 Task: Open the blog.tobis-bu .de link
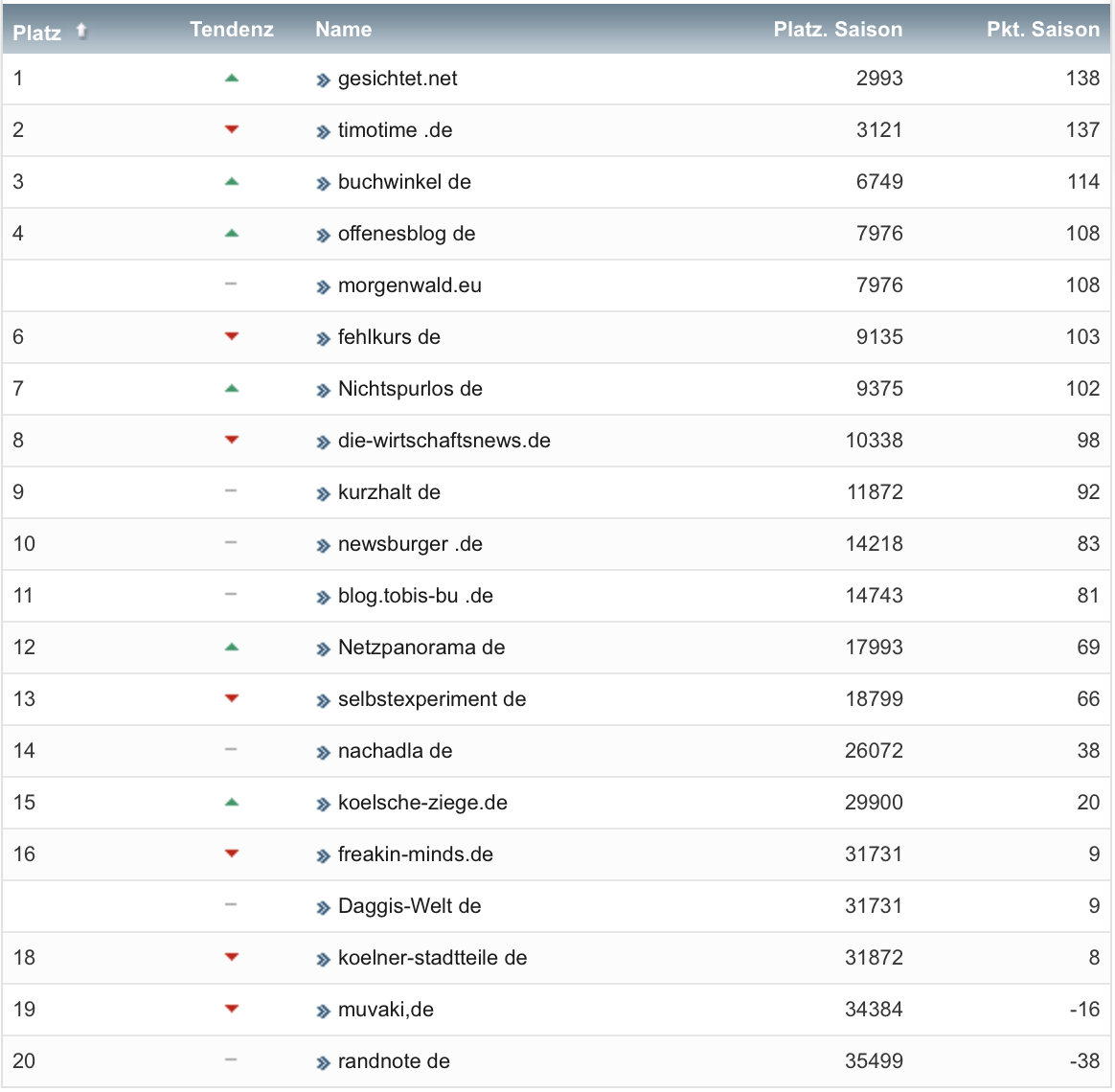tap(416, 596)
